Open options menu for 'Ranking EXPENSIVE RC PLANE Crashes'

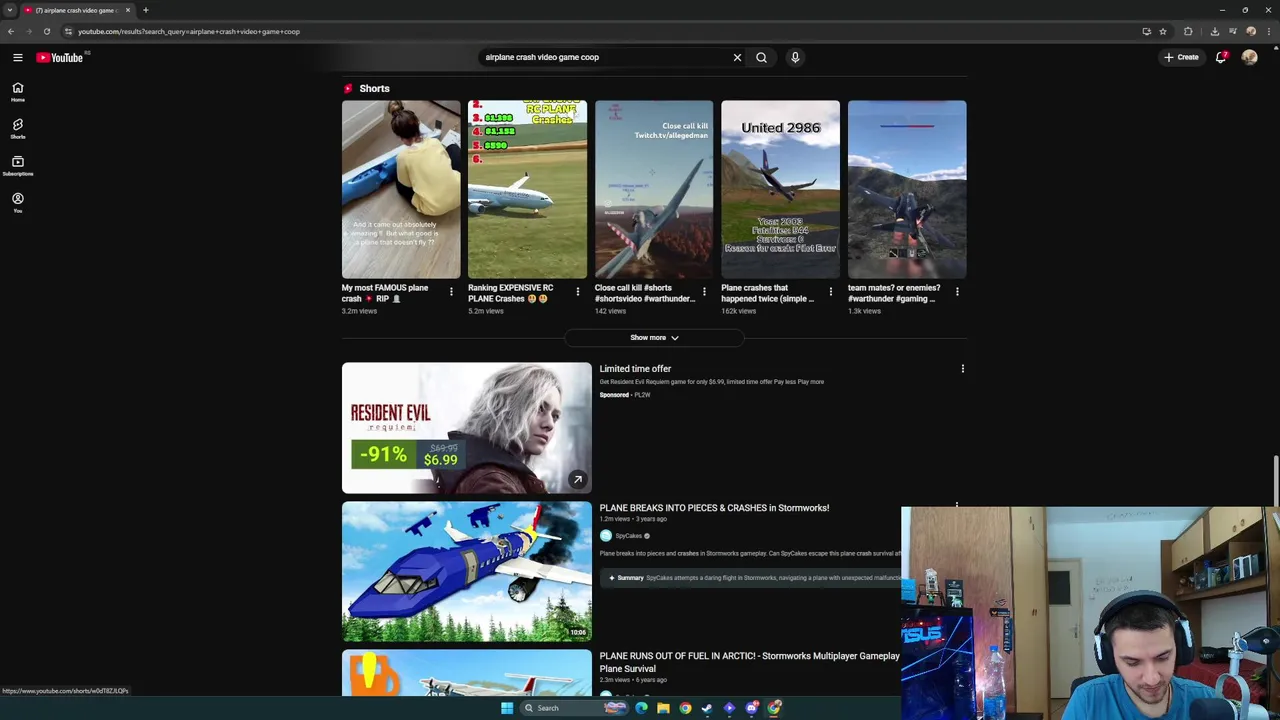click(x=577, y=292)
